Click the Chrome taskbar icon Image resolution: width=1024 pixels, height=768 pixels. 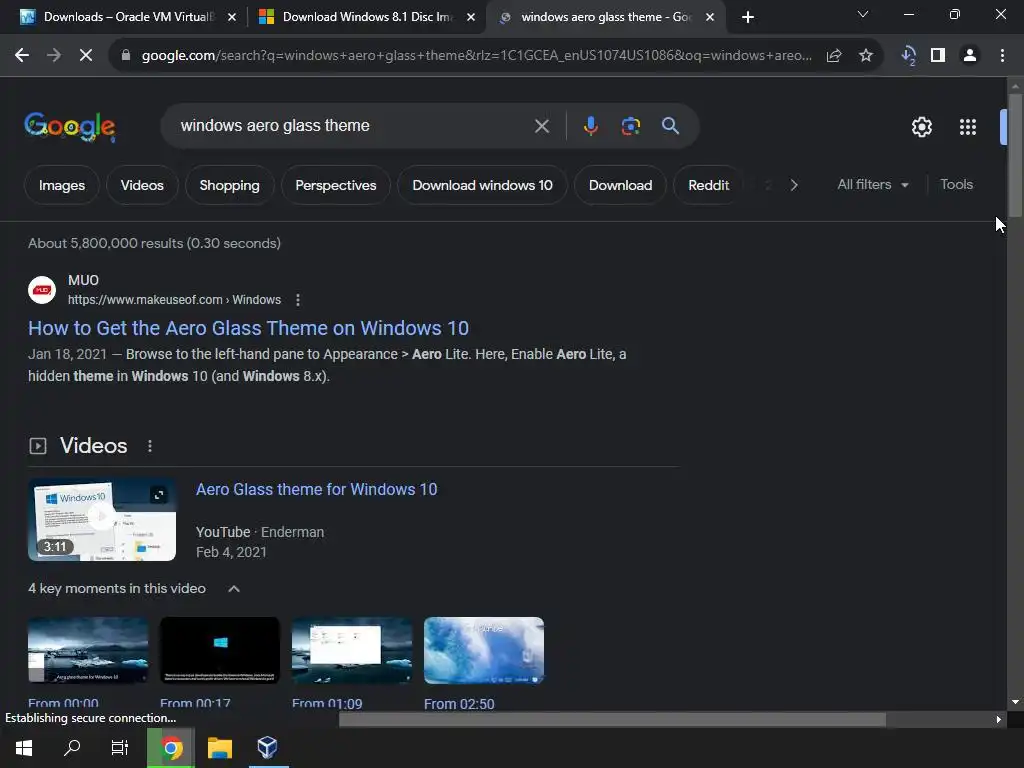pyautogui.click(x=171, y=748)
